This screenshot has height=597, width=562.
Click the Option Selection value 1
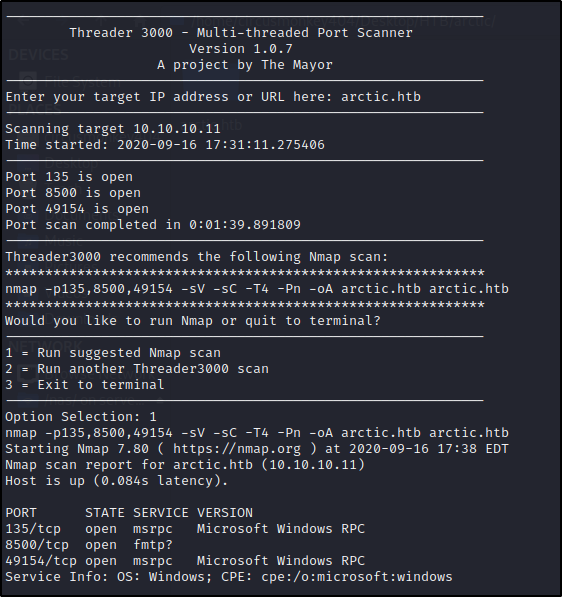click(153, 417)
